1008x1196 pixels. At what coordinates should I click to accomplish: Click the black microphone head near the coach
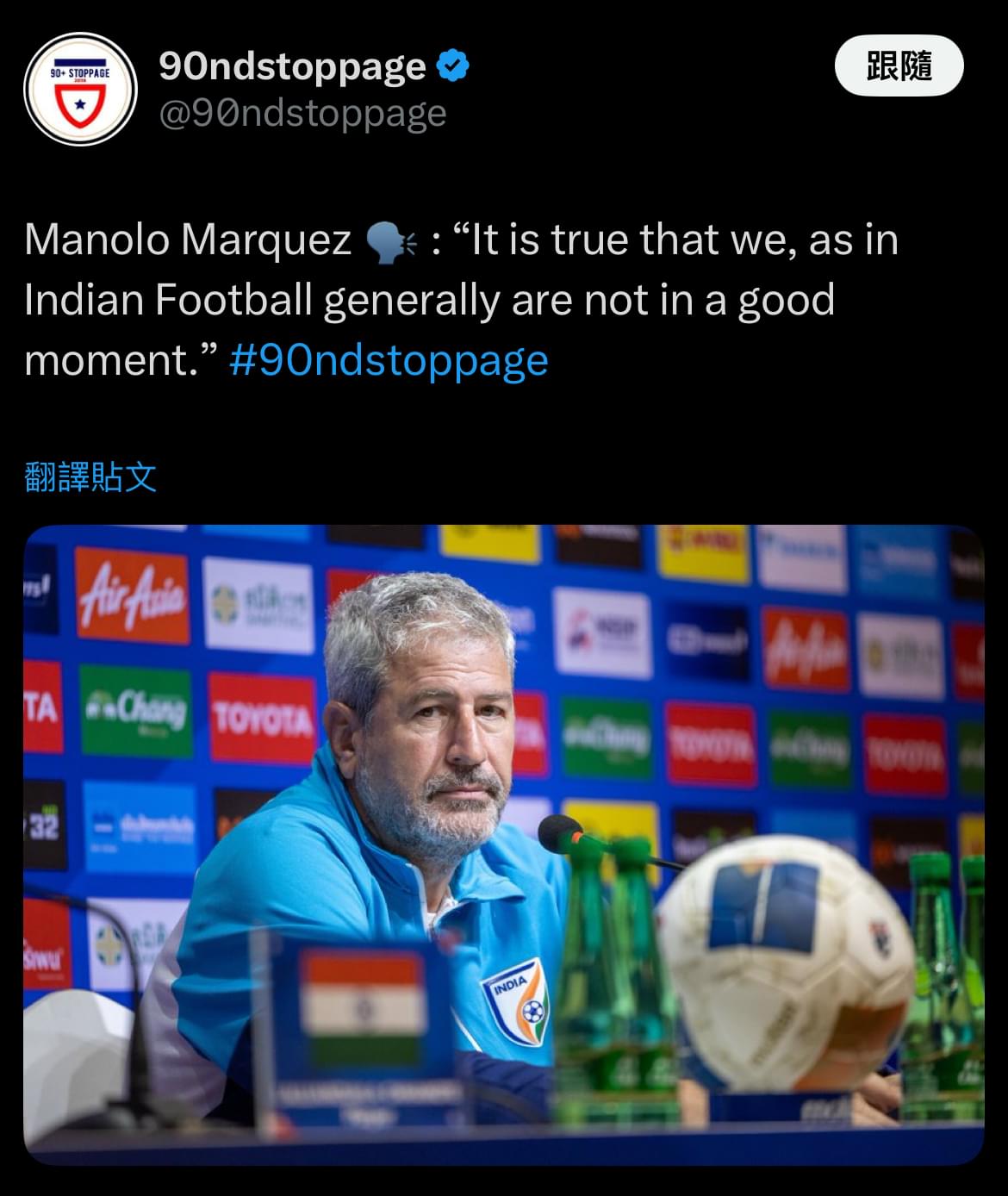pyautogui.click(x=562, y=832)
